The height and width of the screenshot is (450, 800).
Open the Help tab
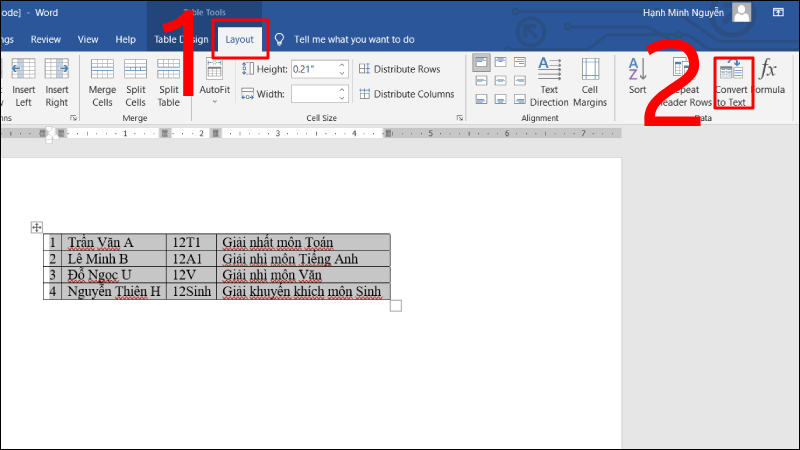tap(126, 39)
